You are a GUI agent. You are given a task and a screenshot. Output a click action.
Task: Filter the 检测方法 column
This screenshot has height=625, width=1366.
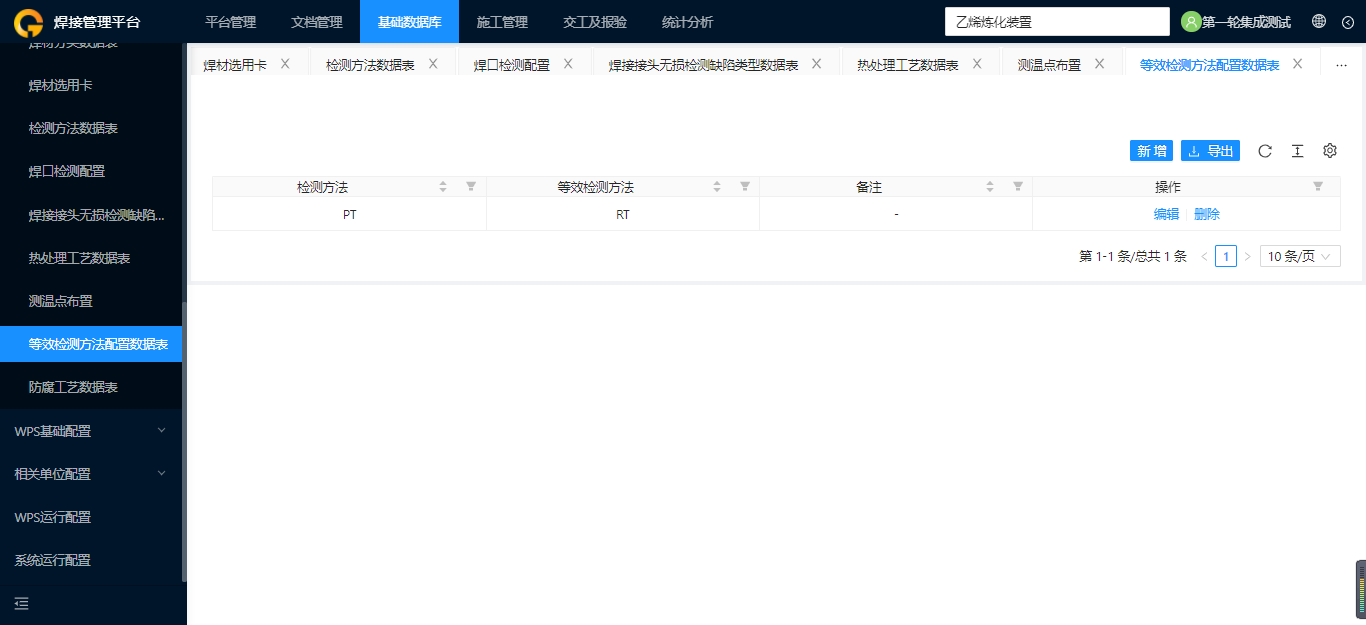point(471,187)
